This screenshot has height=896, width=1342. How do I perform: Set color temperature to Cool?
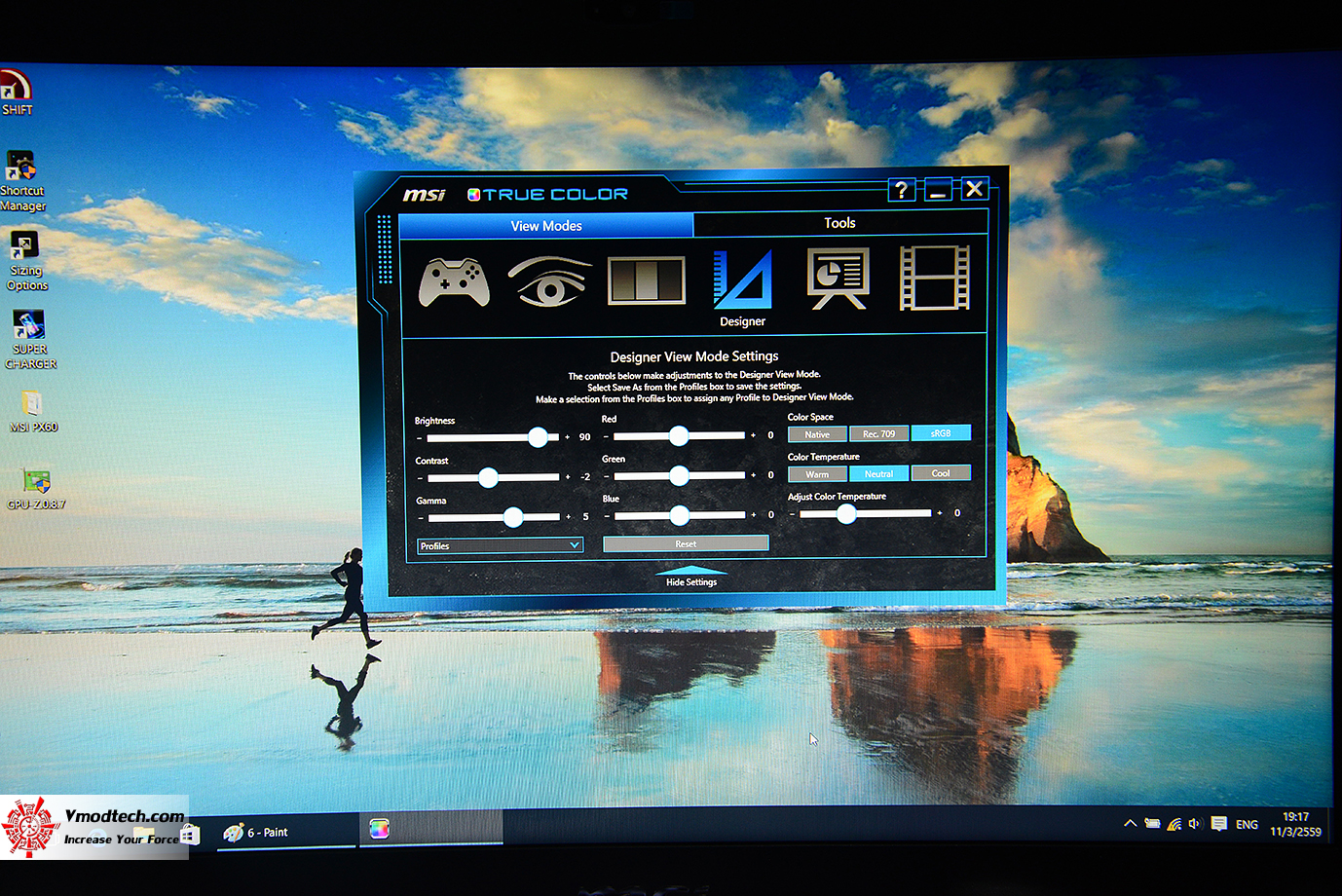pos(941,473)
